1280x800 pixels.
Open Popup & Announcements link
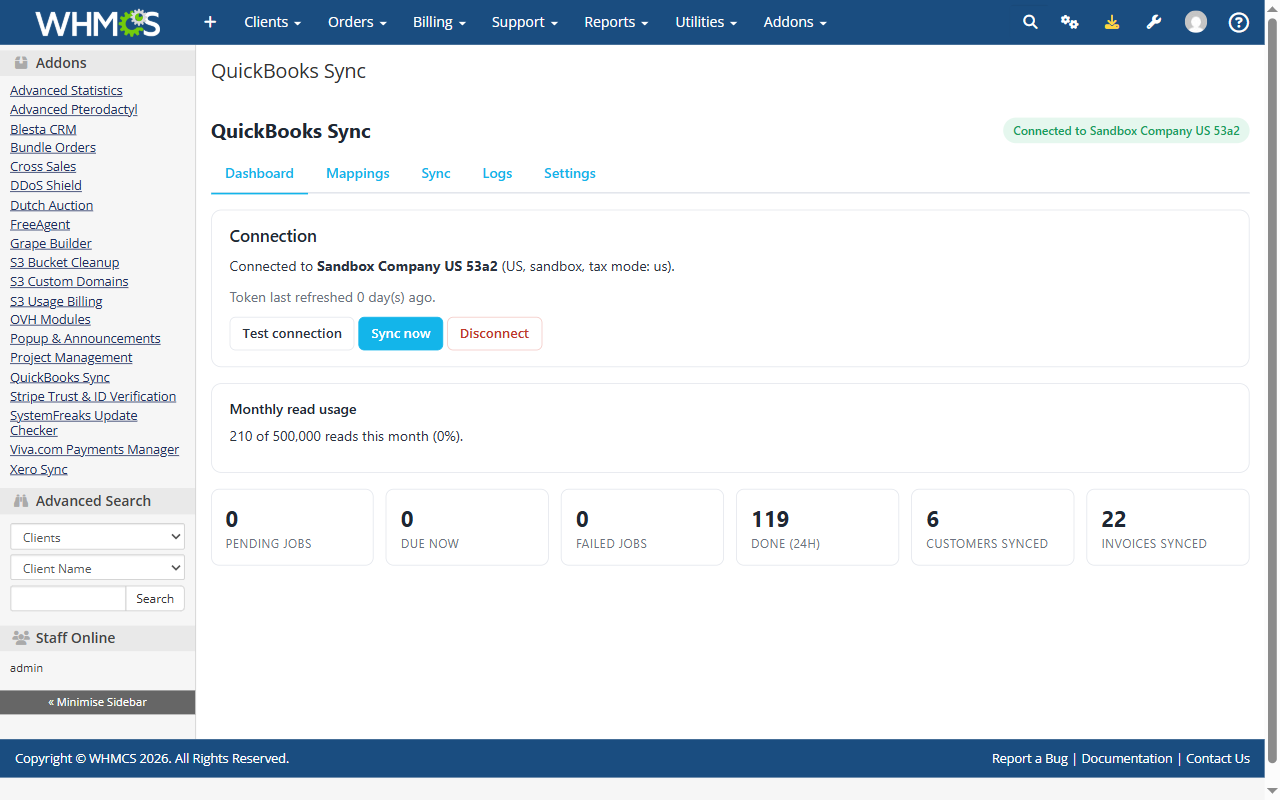tap(85, 338)
